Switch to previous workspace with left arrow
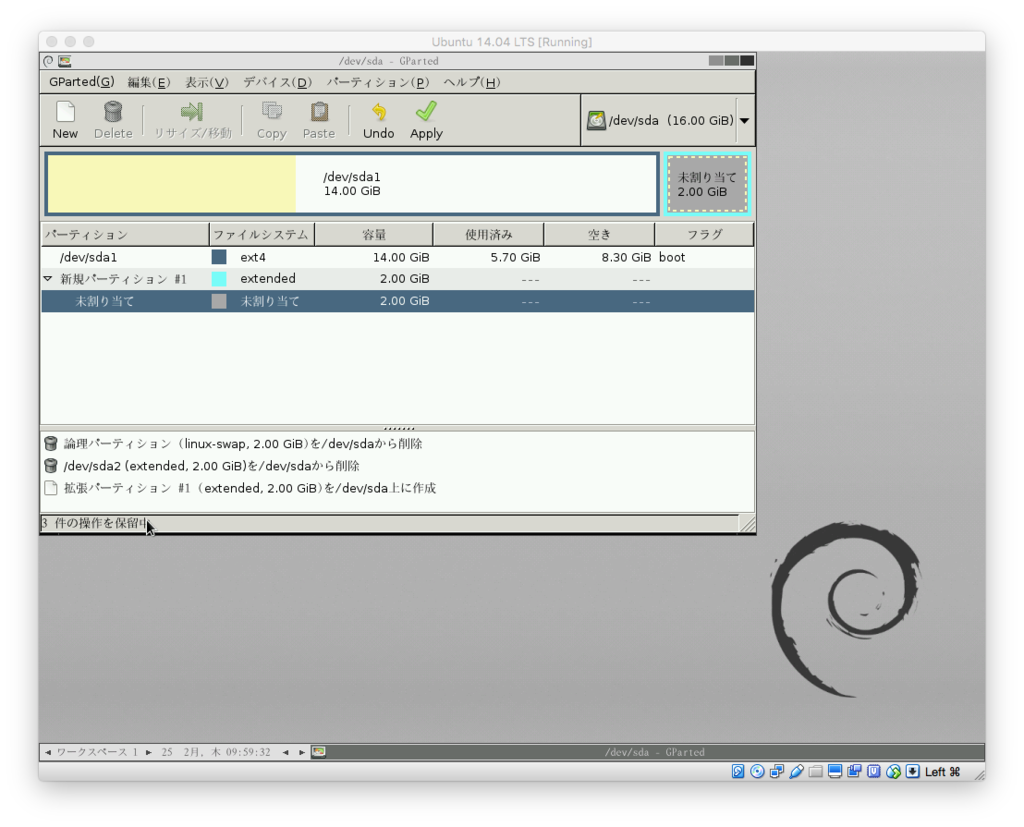 [48, 752]
